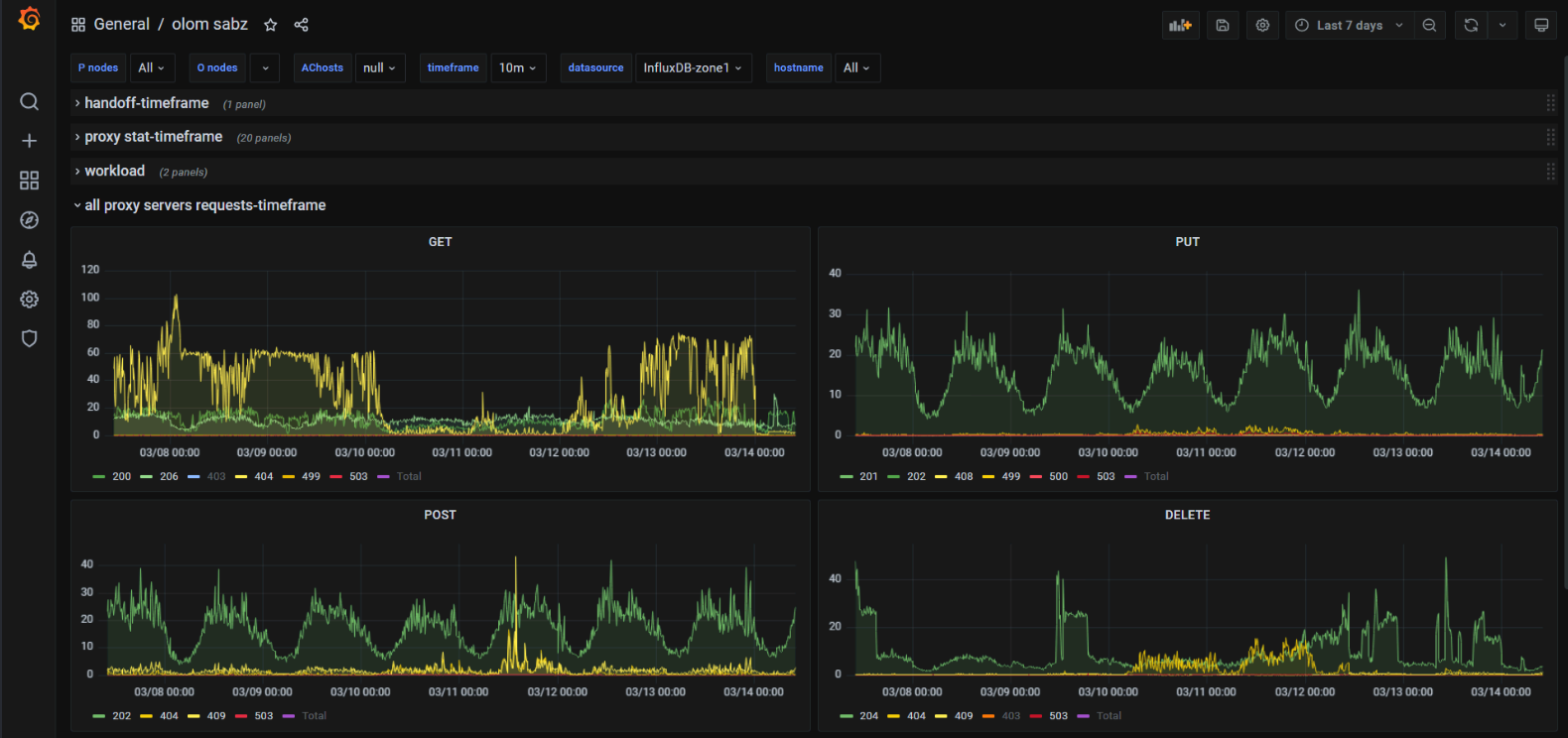This screenshot has height=738, width=1568.
Task: Click the share dashboard icon
Action: [x=302, y=25]
